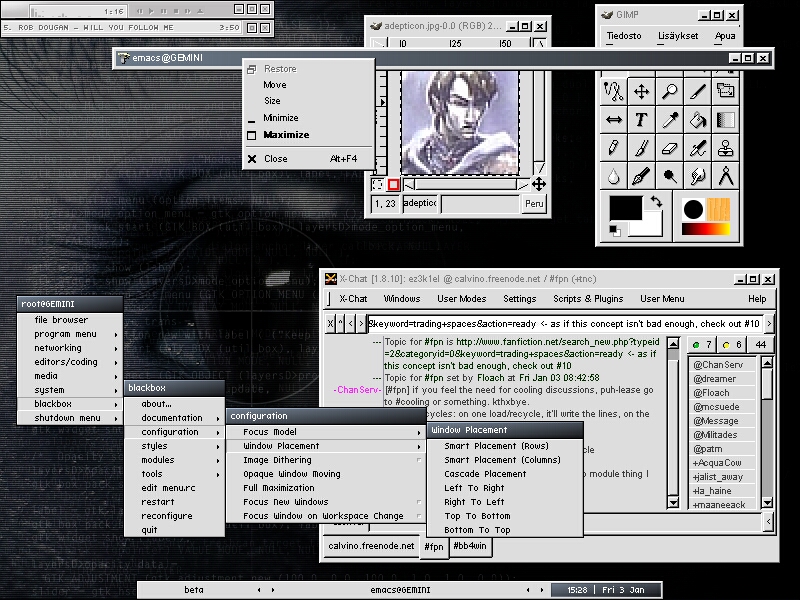This screenshot has height=600, width=800.
Task: Expand the modules submenu in blackbox menu
Action: pos(174,460)
